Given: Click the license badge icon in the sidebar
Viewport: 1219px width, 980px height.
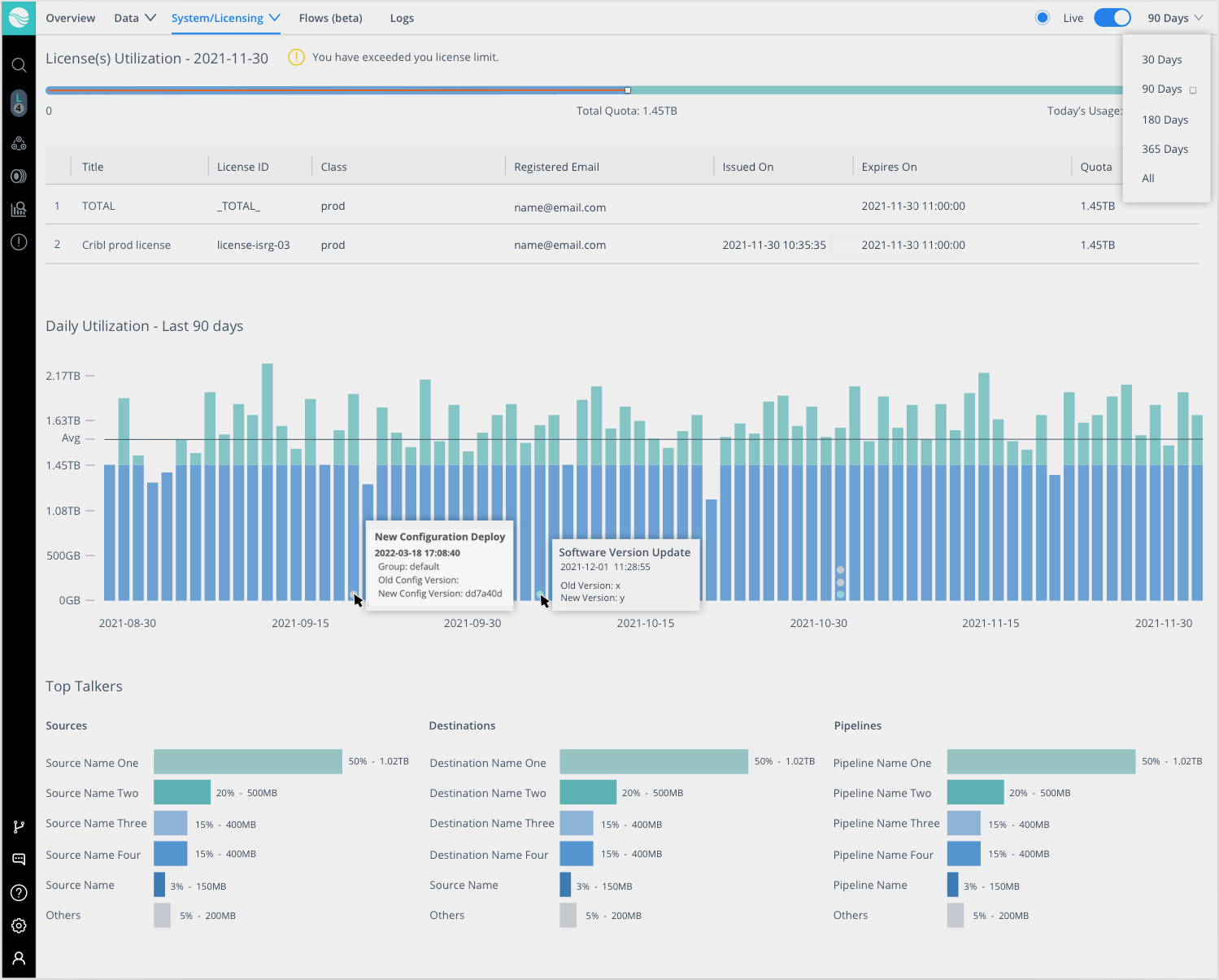Looking at the screenshot, I should pos(19,102).
